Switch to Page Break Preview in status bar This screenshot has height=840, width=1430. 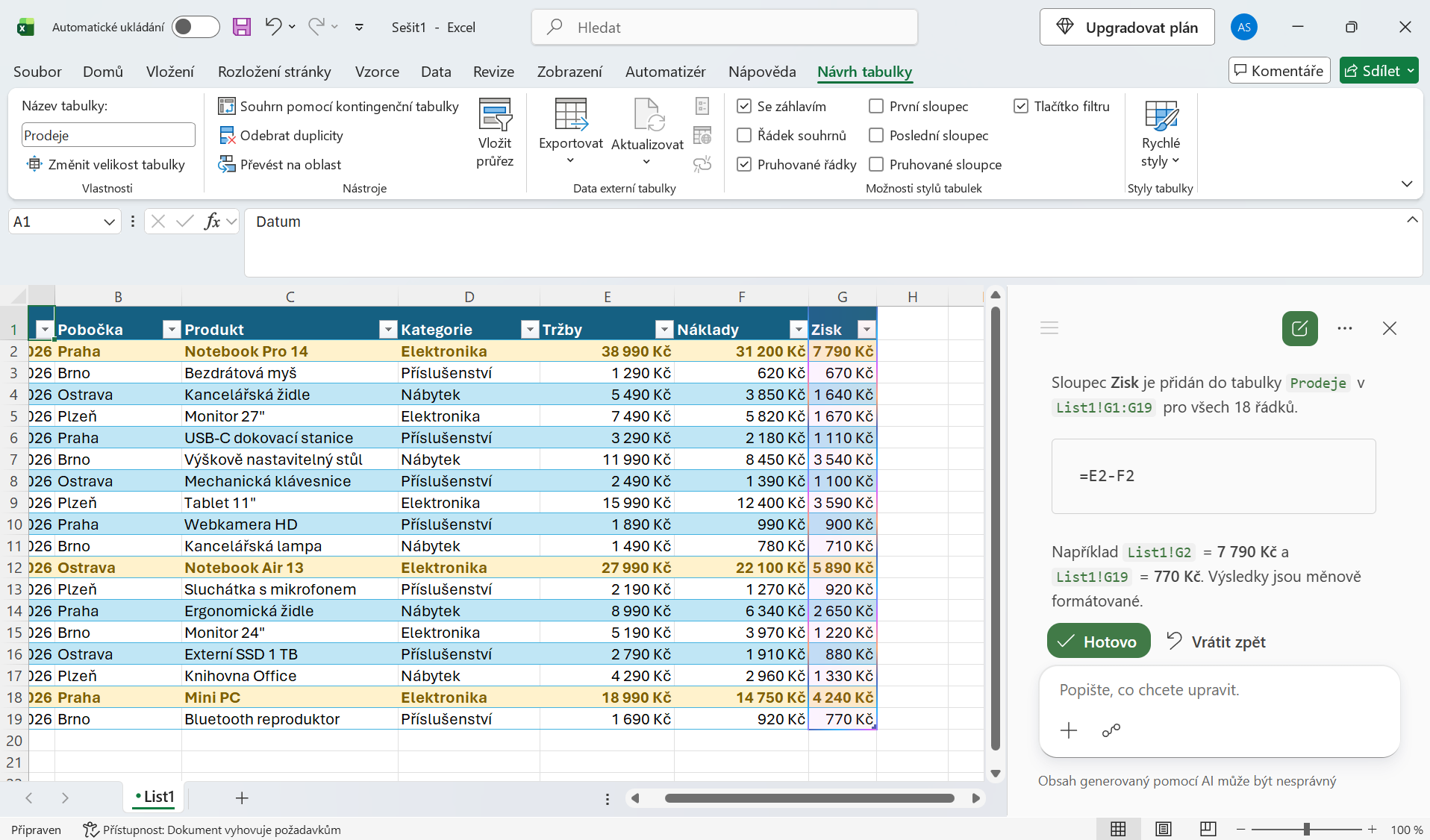(1208, 830)
